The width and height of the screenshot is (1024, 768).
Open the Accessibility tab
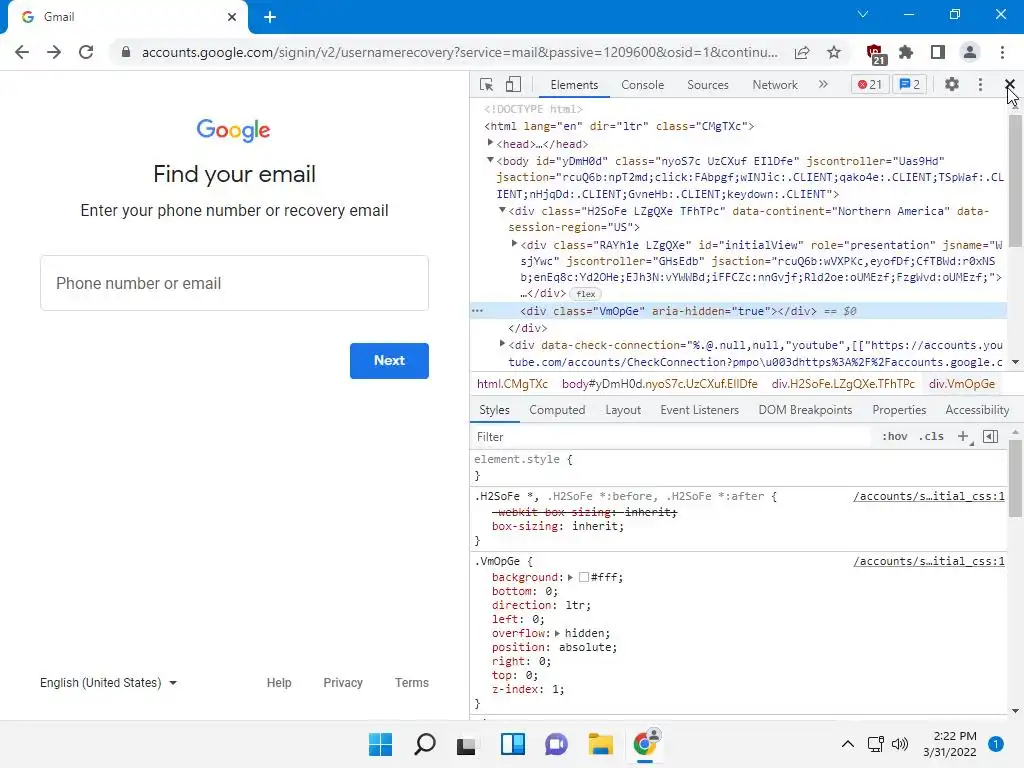coord(977,410)
